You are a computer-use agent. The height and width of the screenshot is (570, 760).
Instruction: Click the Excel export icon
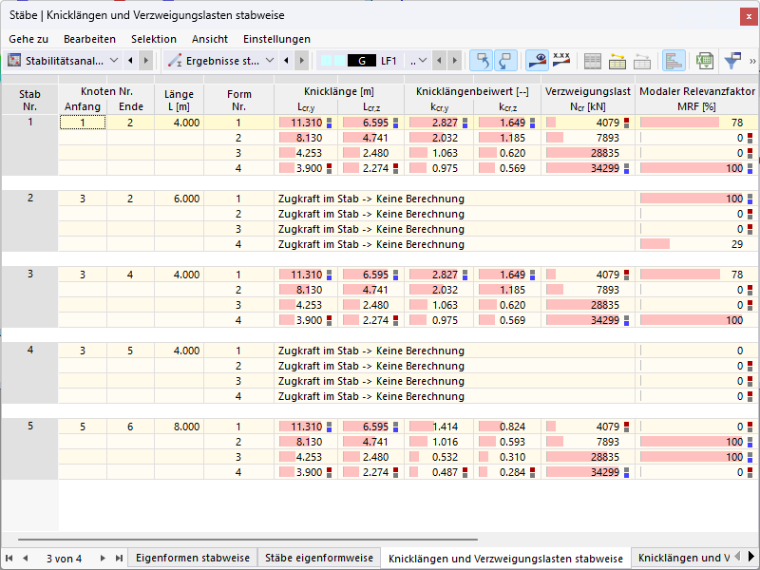(704, 61)
